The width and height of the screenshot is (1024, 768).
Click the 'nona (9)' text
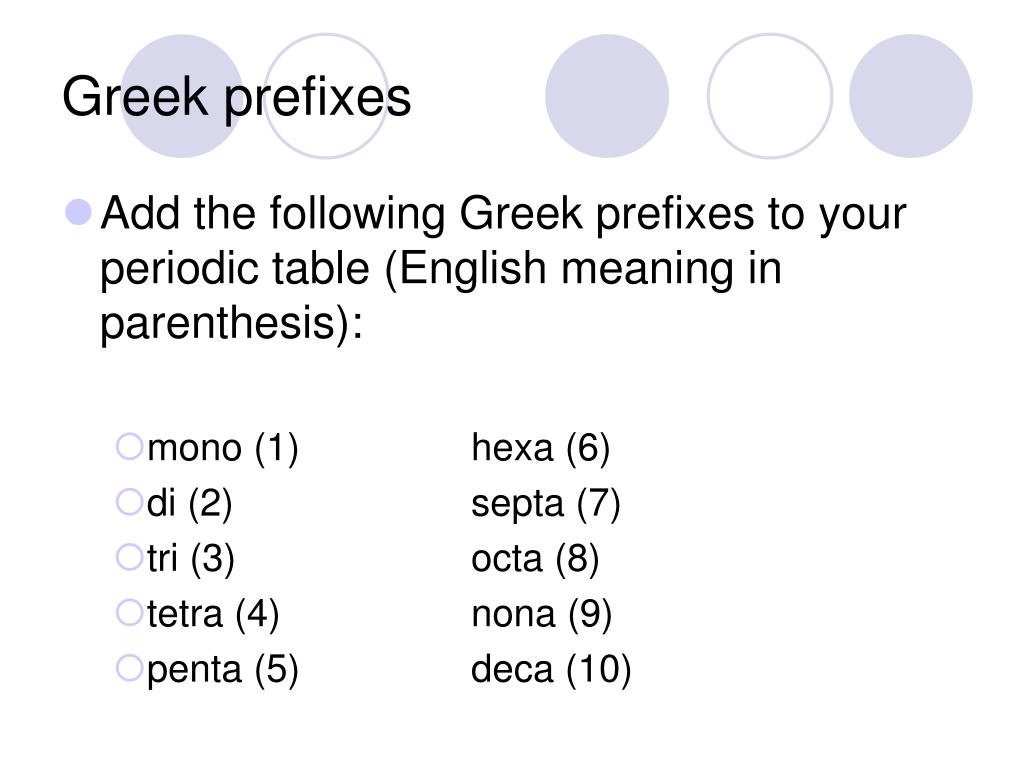click(x=541, y=615)
